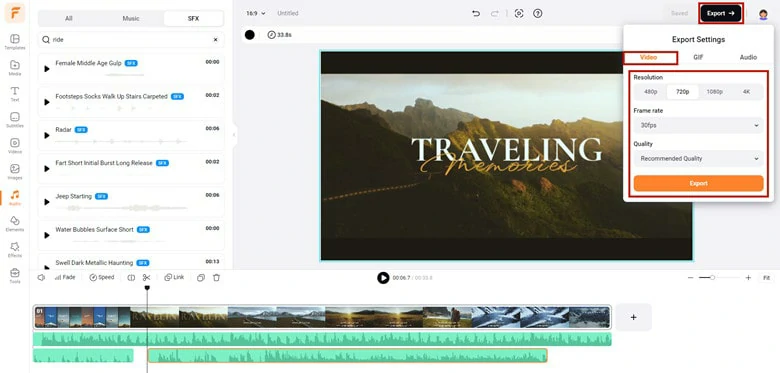Open the help question mark icon

click(537, 13)
